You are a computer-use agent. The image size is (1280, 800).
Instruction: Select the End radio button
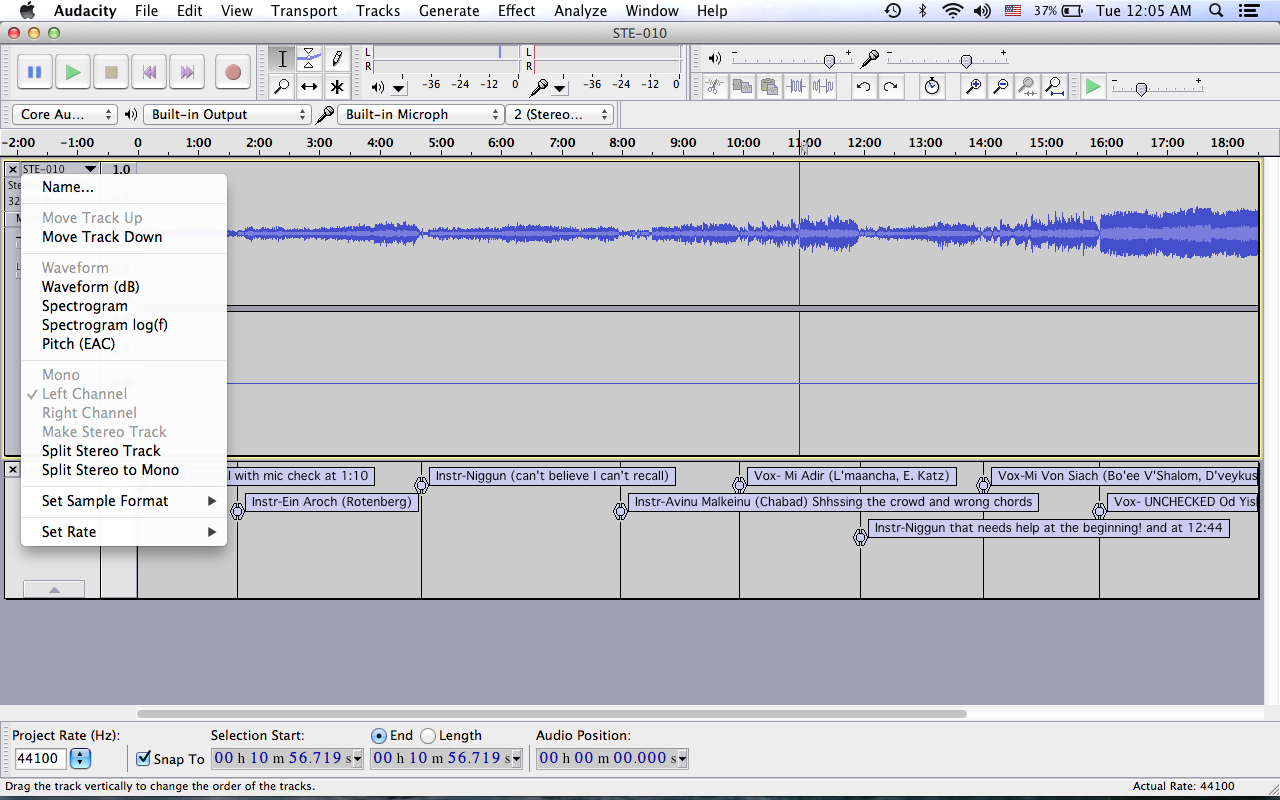point(378,736)
